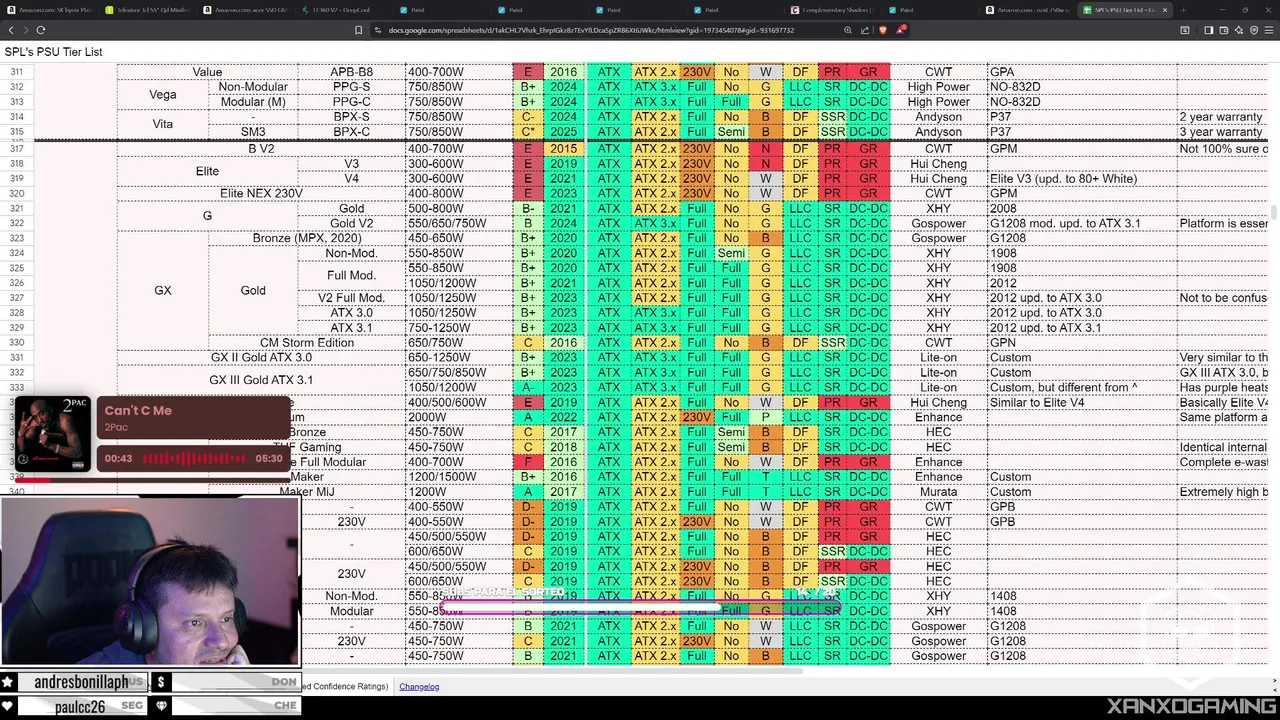Open a new browser tab with the plus
Viewport: 1280px width, 720px height.
coord(1183,10)
